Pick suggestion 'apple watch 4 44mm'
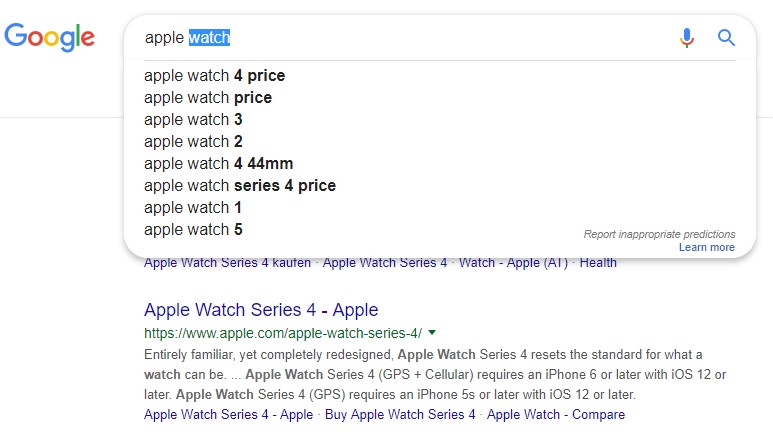 [x=218, y=163]
